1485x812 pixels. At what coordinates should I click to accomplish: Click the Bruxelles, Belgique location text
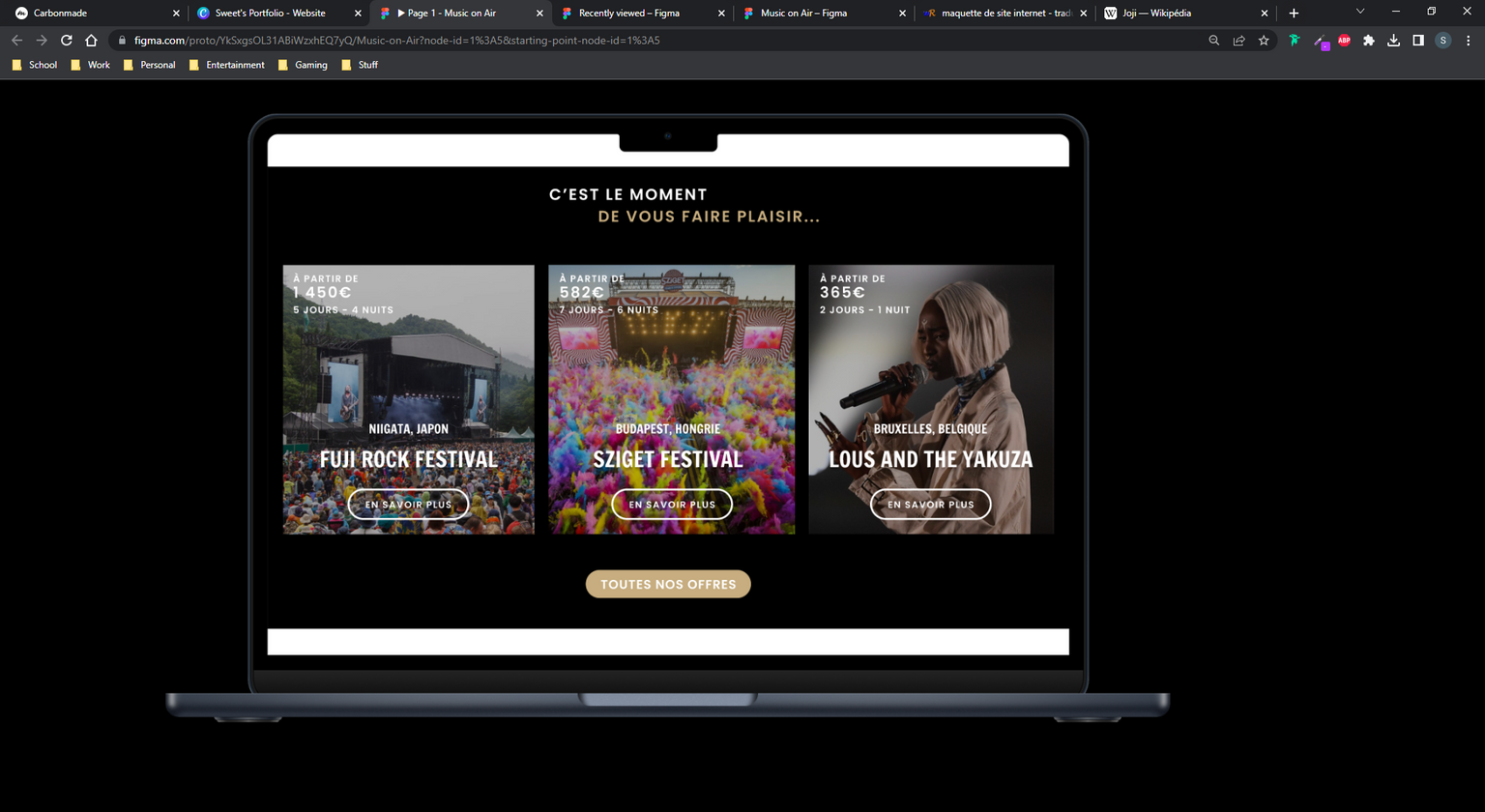tap(930, 429)
